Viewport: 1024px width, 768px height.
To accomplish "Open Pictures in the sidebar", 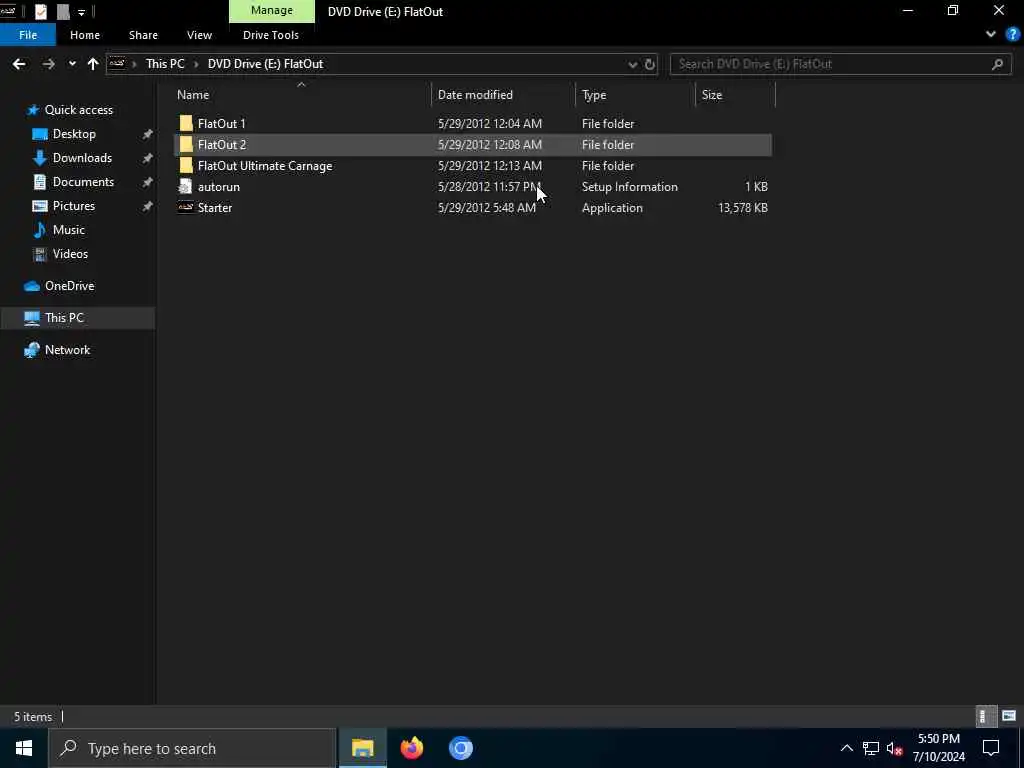I will (x=74, y=206).
